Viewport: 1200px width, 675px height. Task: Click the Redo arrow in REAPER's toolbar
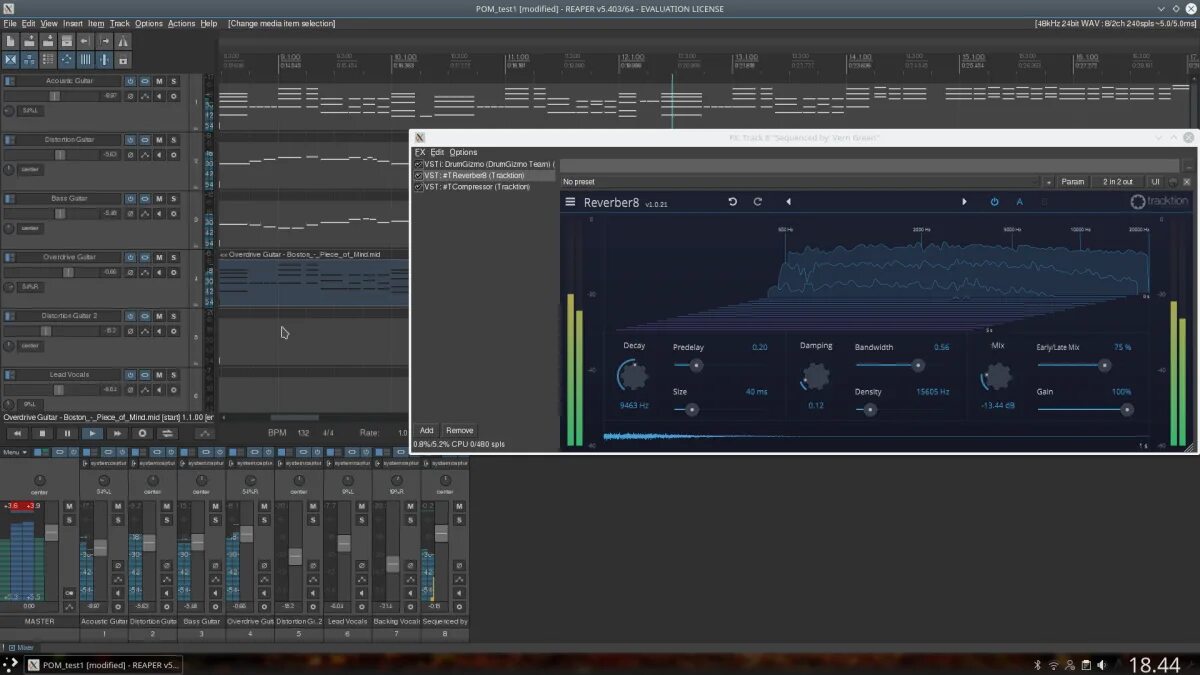[104, 41]
